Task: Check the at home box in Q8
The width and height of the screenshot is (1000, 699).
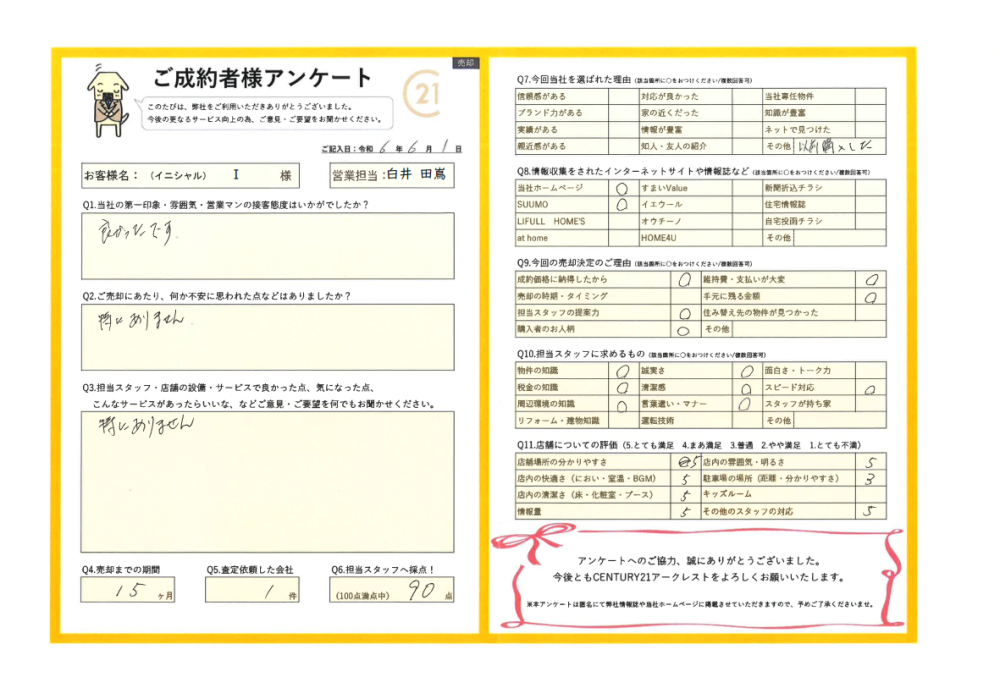Action: 623,238
